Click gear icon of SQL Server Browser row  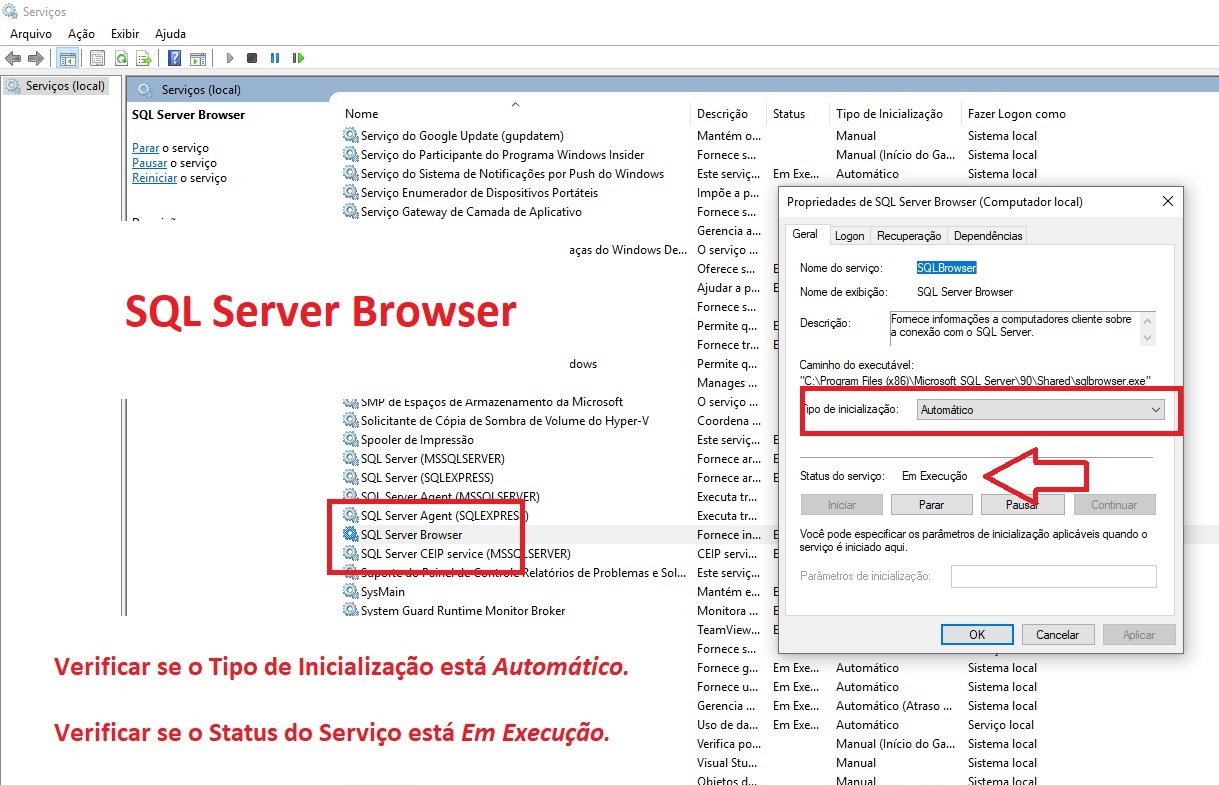(350, 535)
